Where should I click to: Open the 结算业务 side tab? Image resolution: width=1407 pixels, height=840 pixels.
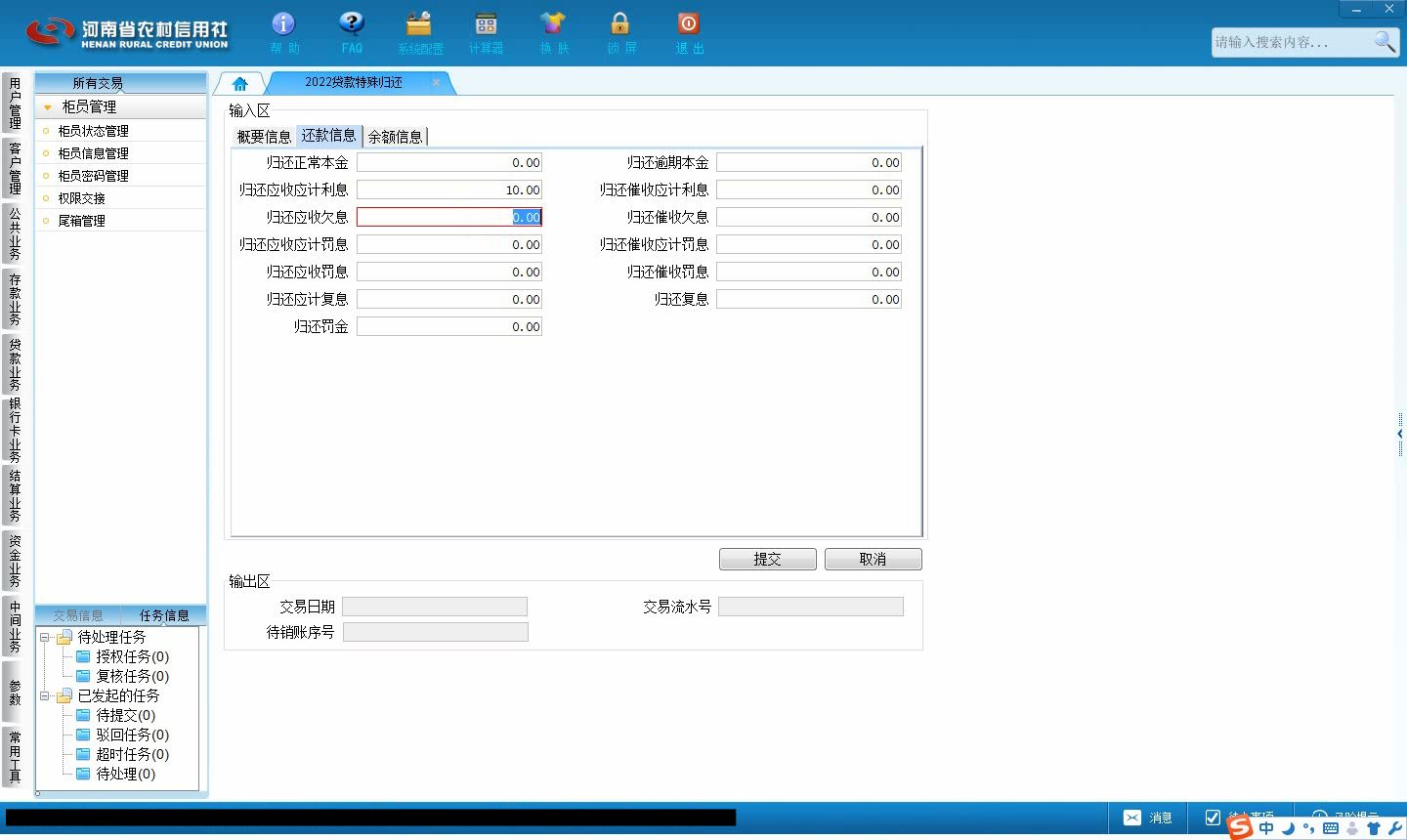coord(14,495)
